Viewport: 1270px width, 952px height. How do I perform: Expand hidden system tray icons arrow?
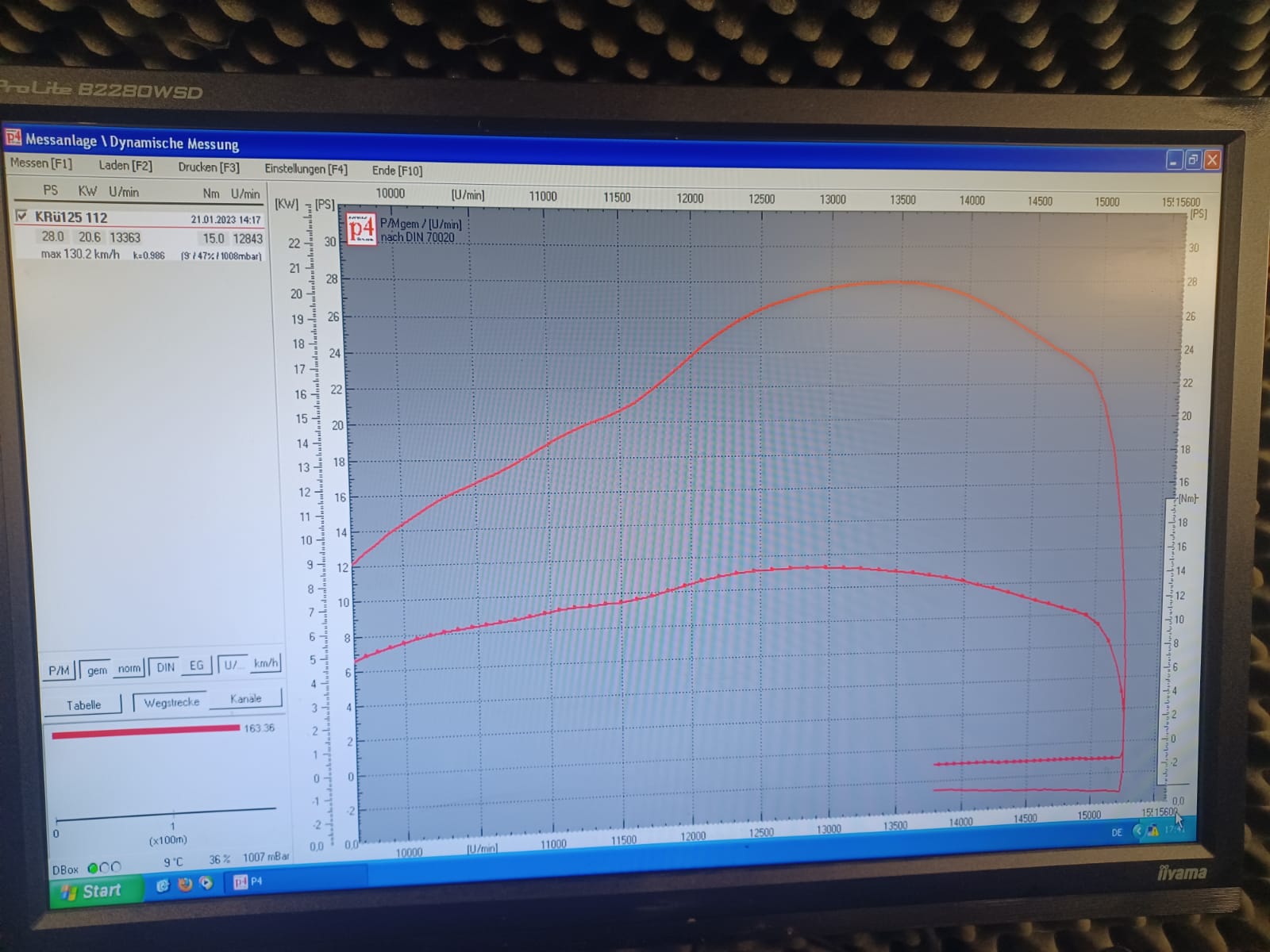[1137, 831]
